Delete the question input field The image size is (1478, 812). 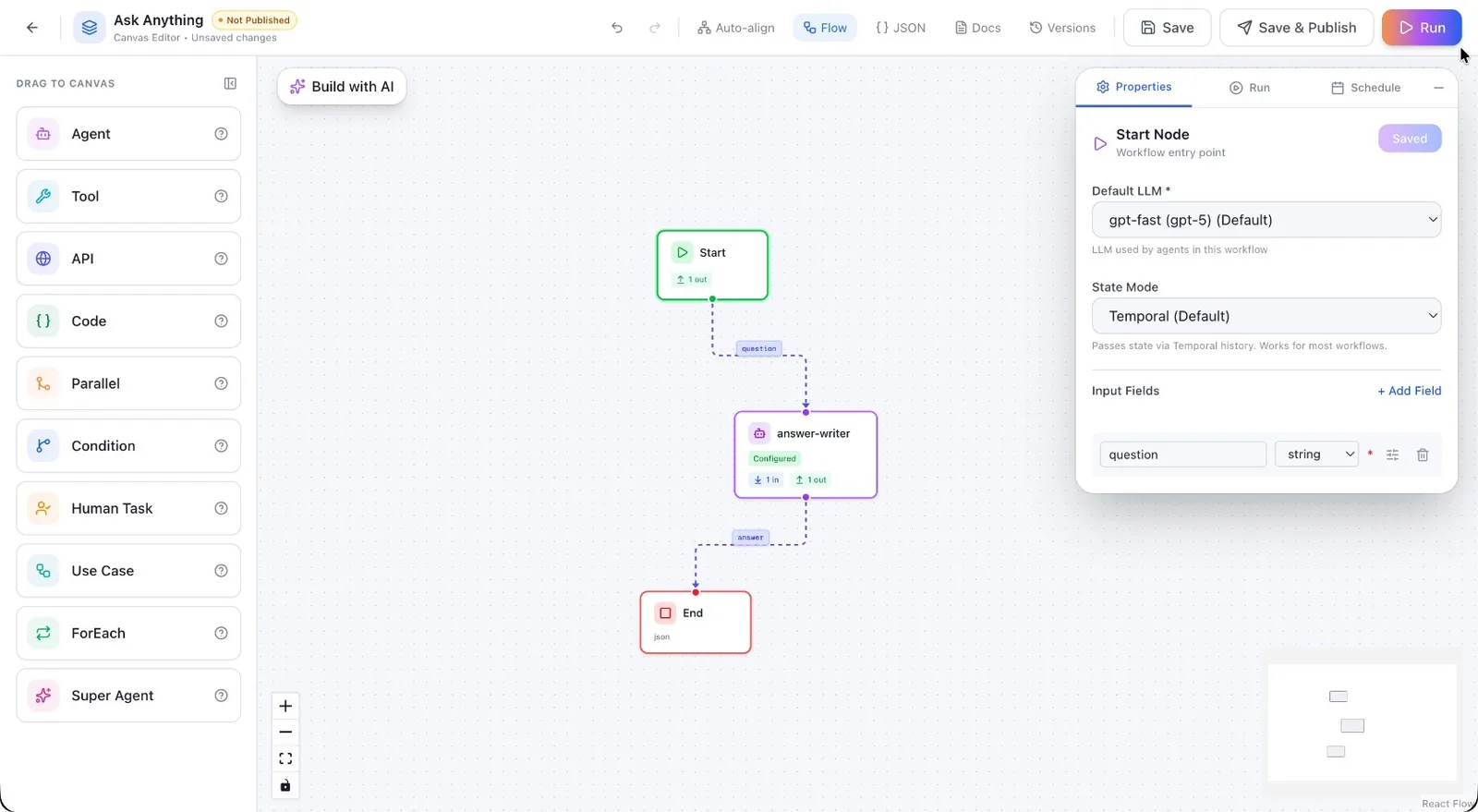[1423, 454]
